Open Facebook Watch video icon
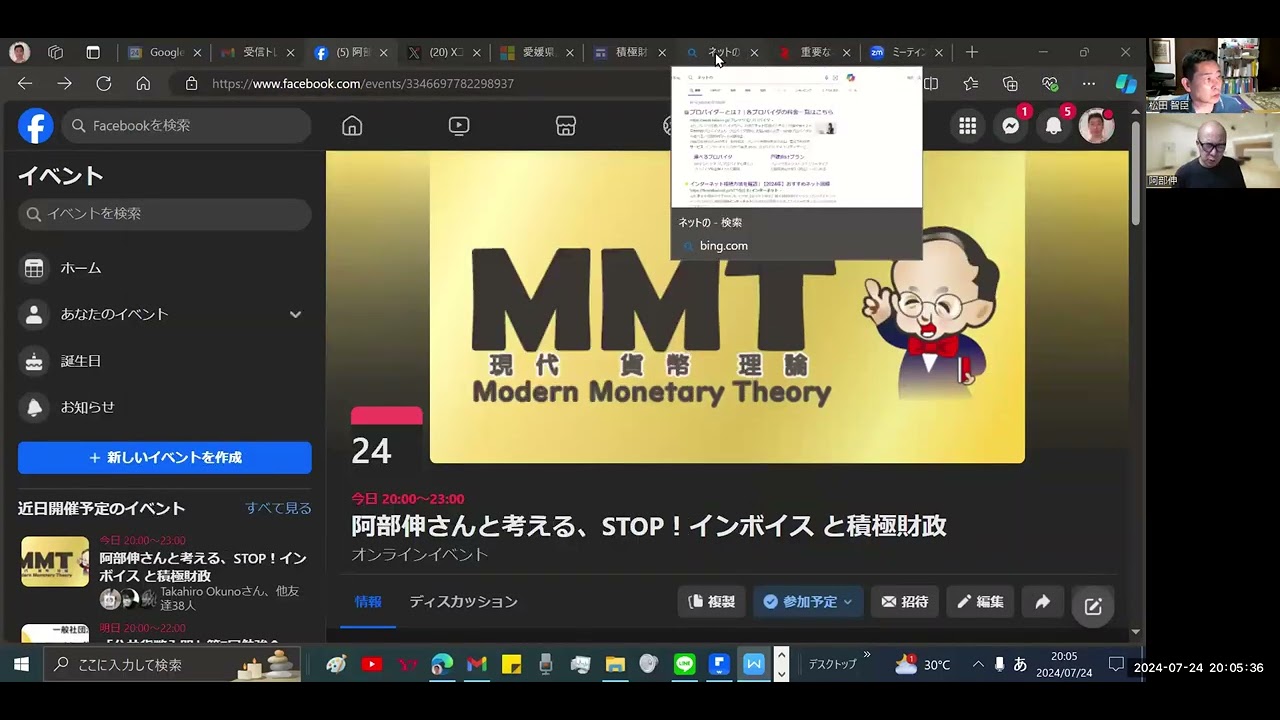 pyautogui.click(x=459, y=126)
